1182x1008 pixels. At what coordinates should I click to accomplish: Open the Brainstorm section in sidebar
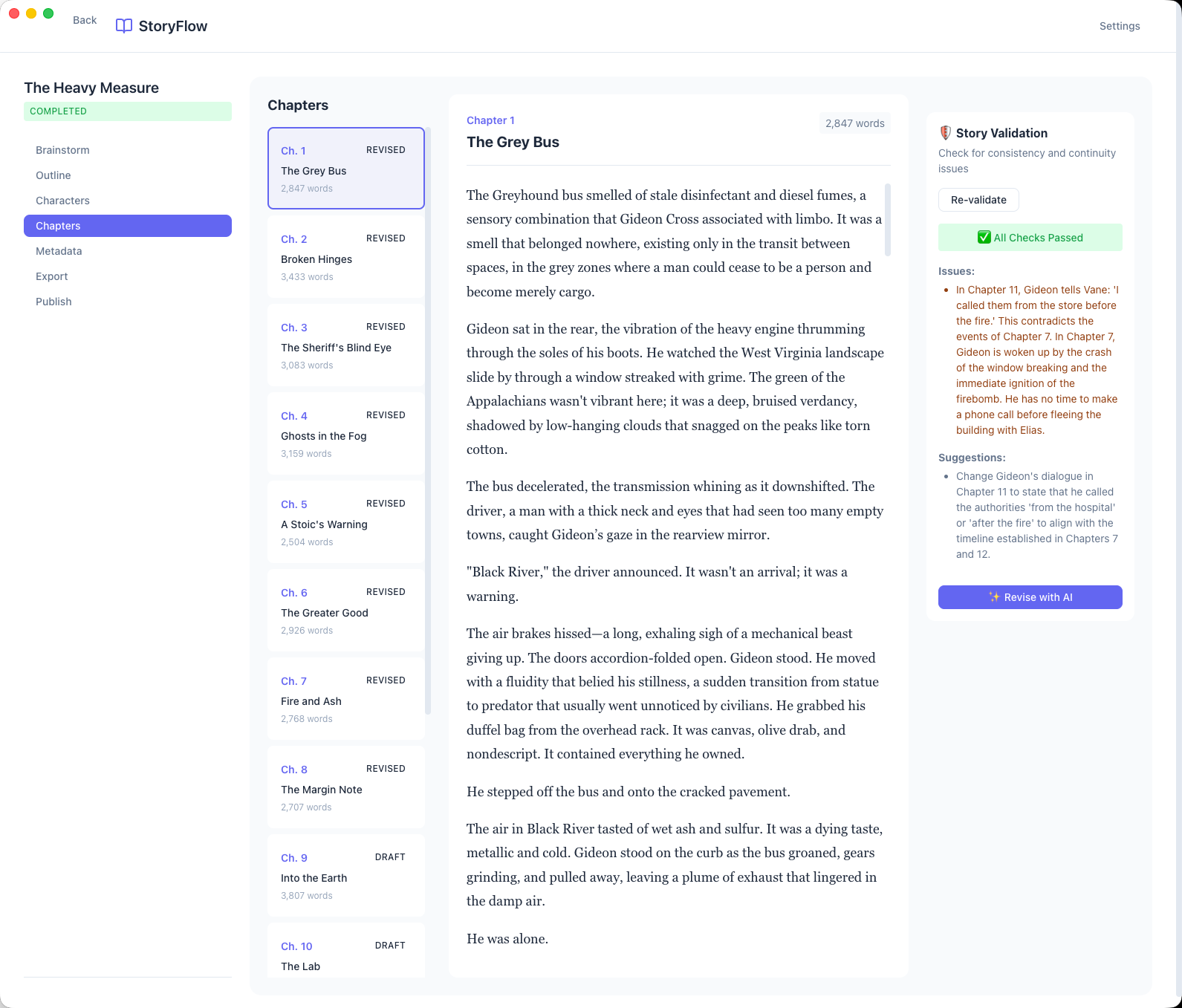click(62, 150)
